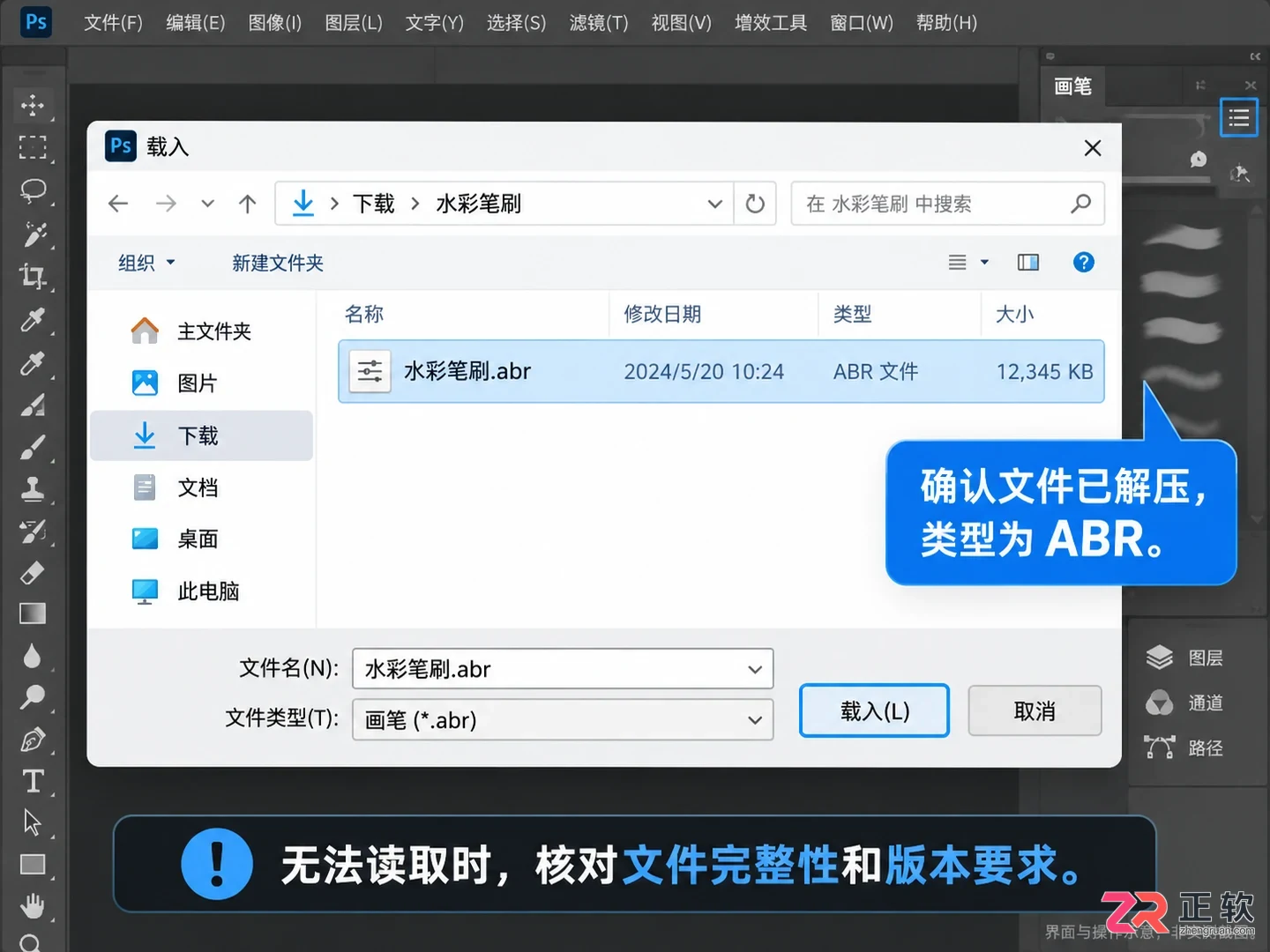Open the 组织 dropdown menu

click(146, 263)
